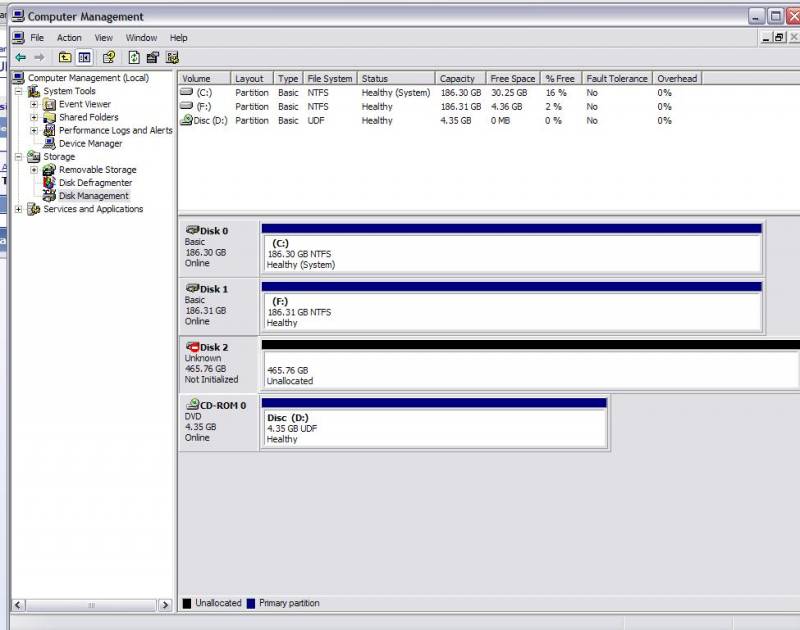The height and width of the screenshot is (630, 800).
Task: Expand the Services and Applications node
Action: tap(18, 209)
